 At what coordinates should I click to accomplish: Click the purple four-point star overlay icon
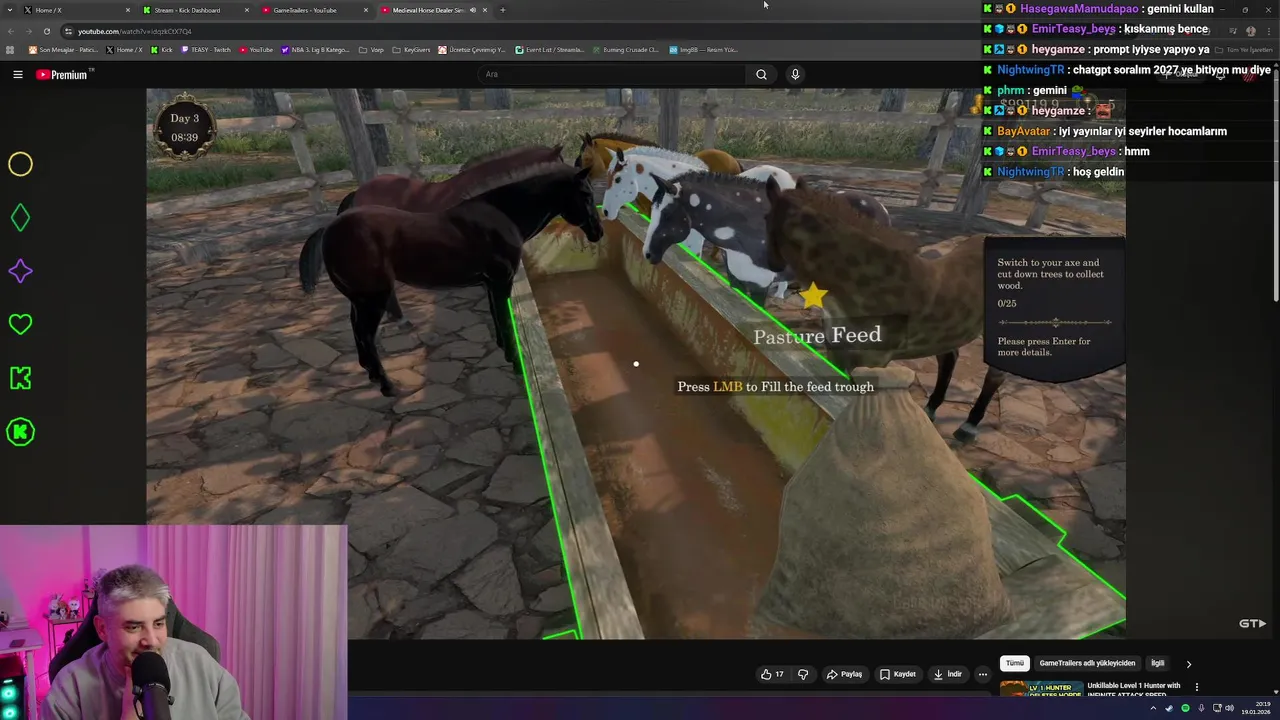click(x=20, y=271)
